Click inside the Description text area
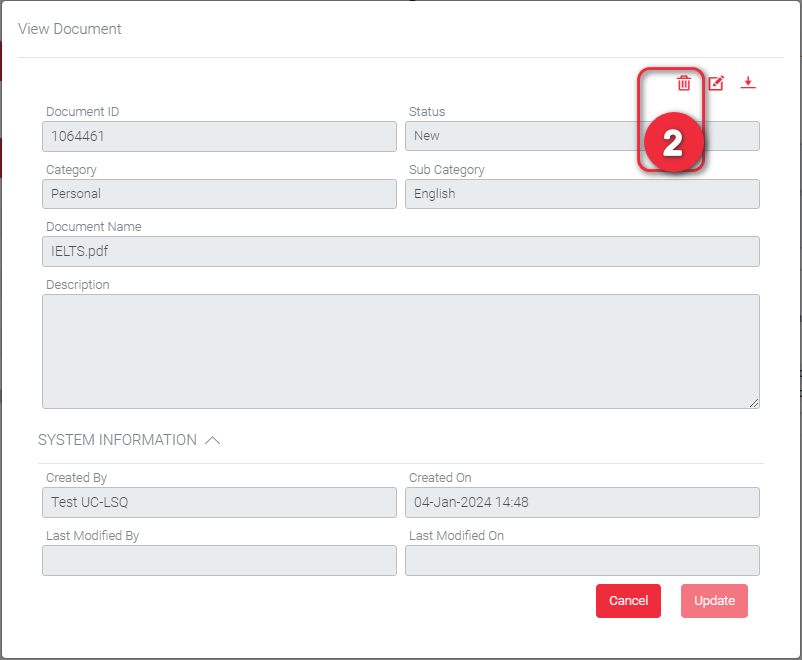Image resolution: width=802 pixels, height=660 pixels. click(400, 351)
